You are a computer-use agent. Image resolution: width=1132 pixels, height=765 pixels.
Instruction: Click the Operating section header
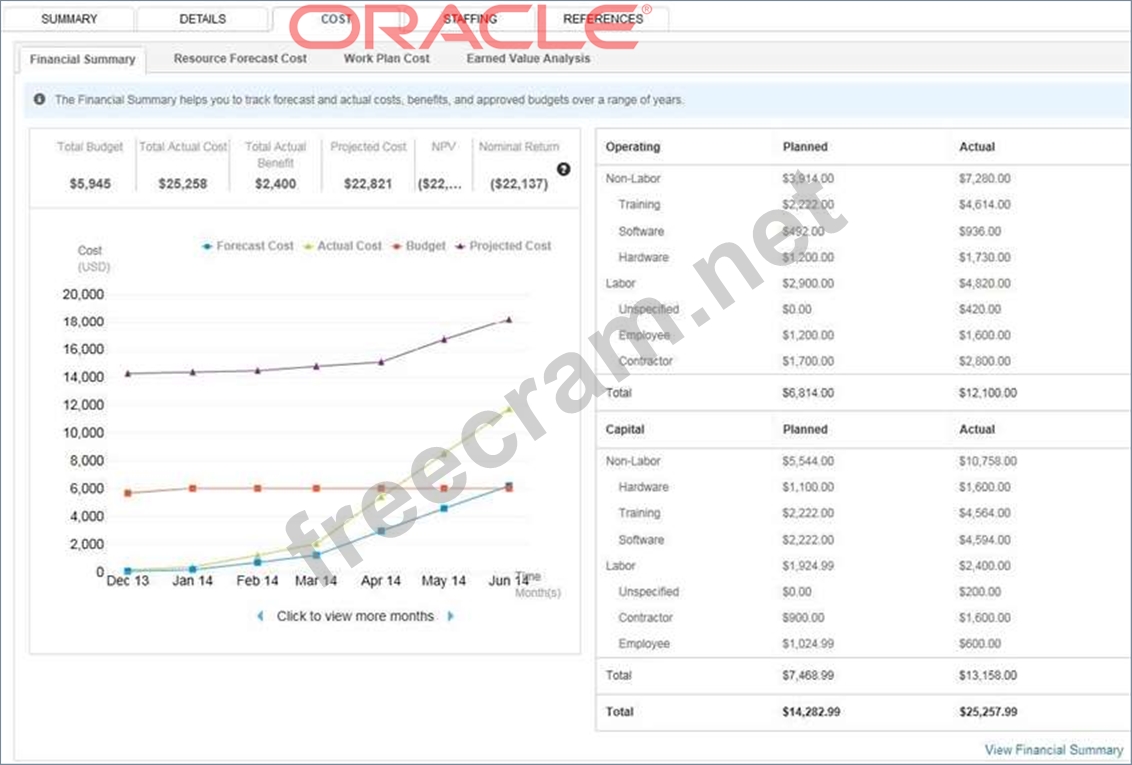(633, 147)
